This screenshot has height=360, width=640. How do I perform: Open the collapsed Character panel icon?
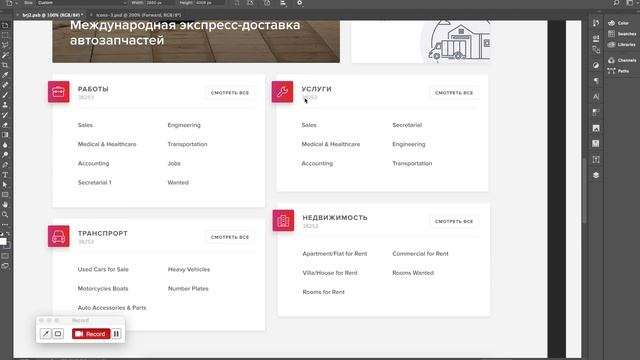[x=596, y=97]
